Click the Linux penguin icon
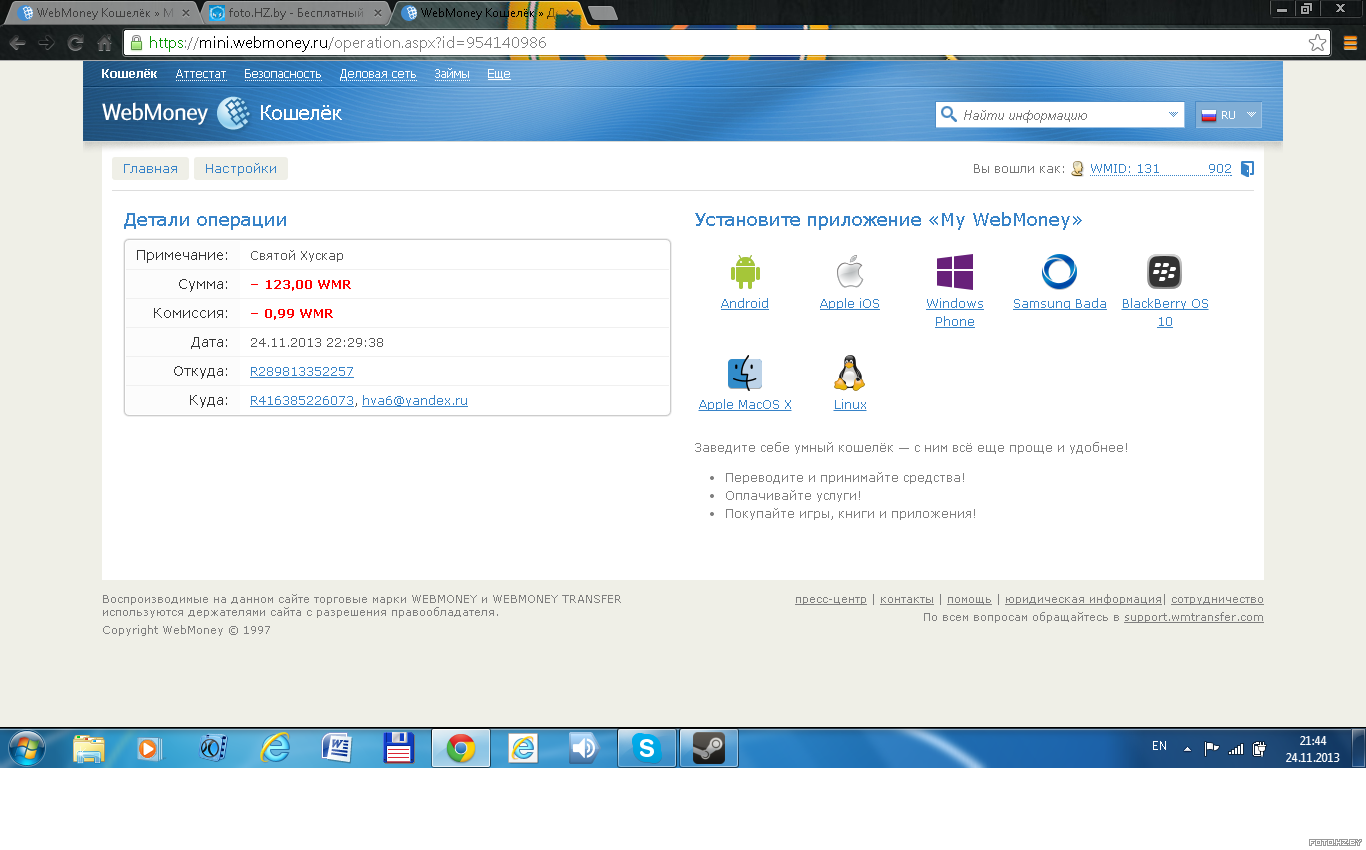The width and height of the screenshot is (1366, 850). pos(849,373)
